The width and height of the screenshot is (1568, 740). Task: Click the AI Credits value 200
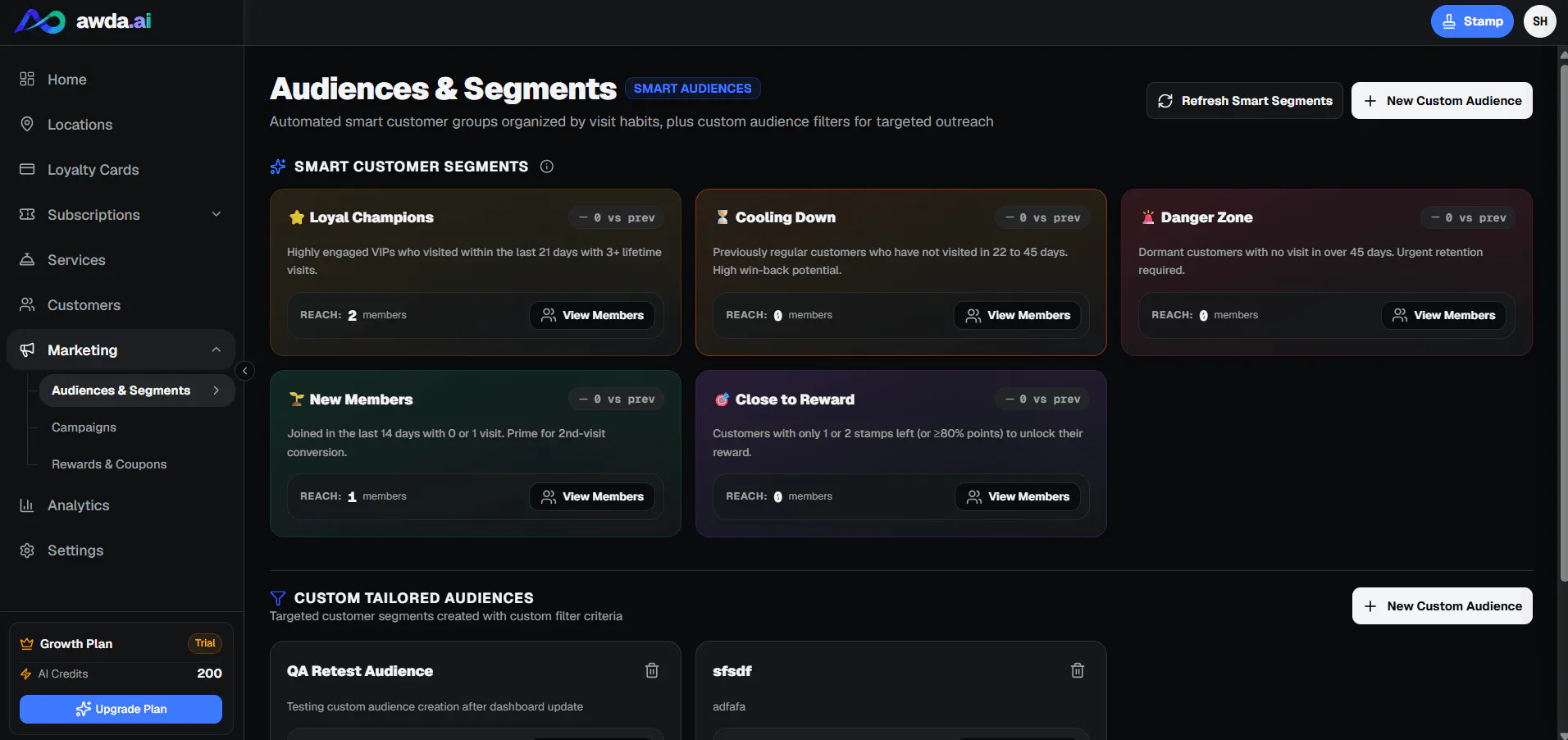209,674
